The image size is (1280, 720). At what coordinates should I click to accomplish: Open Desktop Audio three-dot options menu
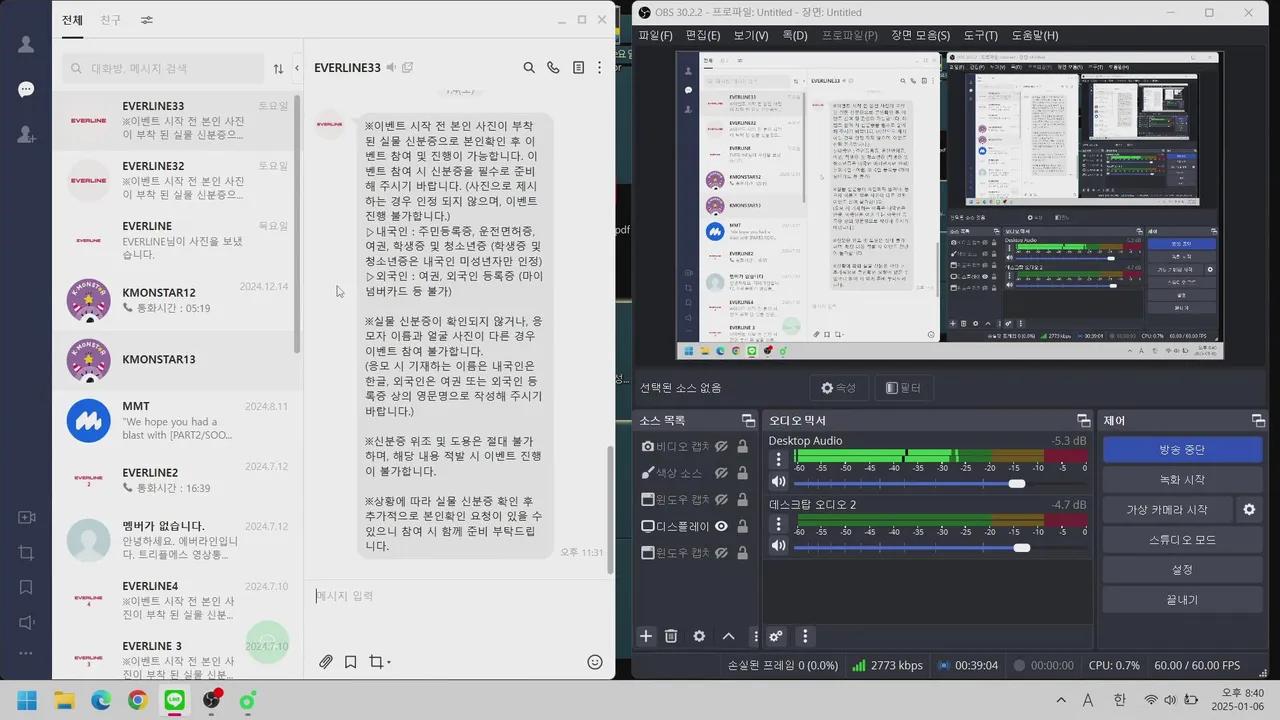(x=778, y=459)
